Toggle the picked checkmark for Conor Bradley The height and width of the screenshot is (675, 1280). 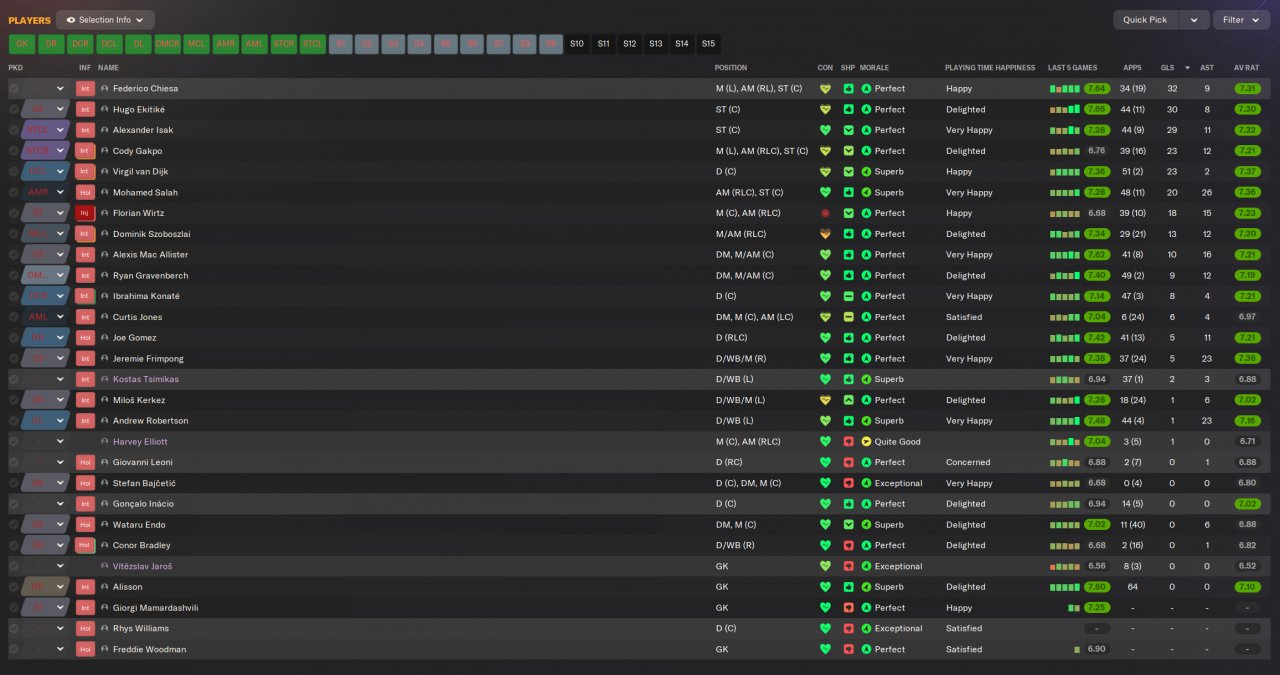tap(14, 545)
